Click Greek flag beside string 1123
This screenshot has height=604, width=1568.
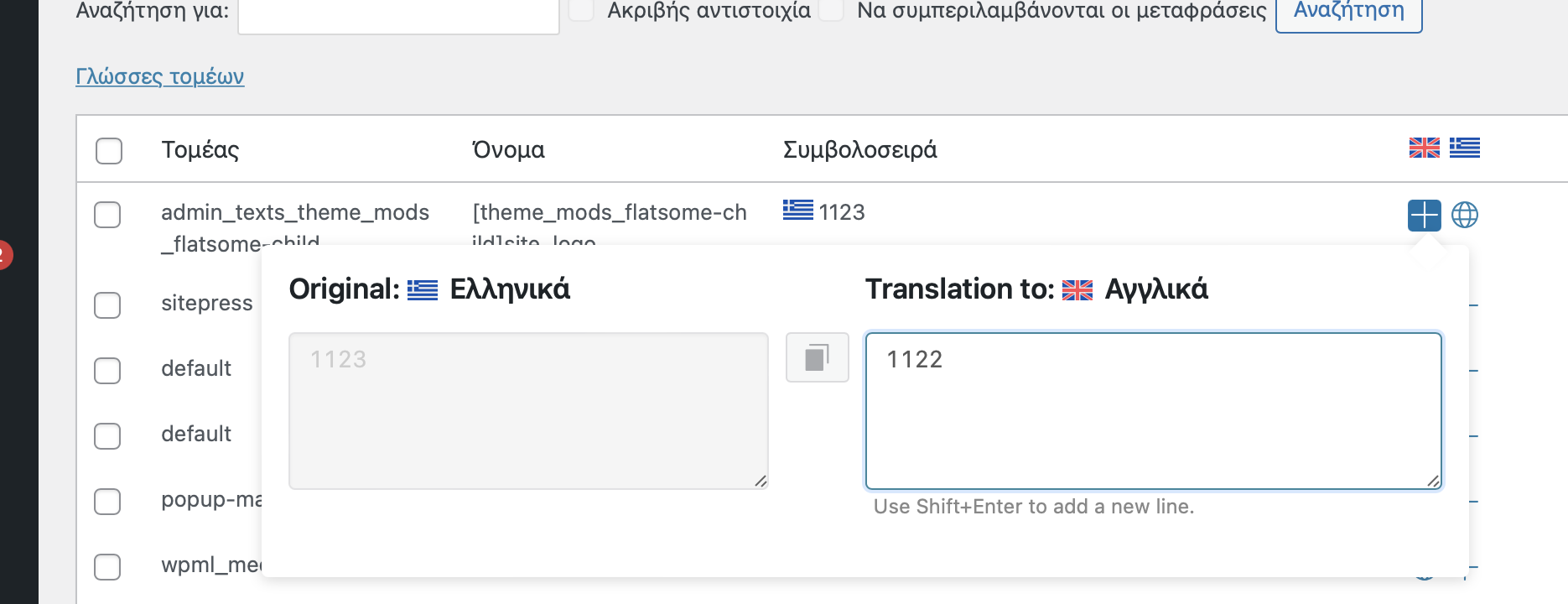[x=798, y=210]
